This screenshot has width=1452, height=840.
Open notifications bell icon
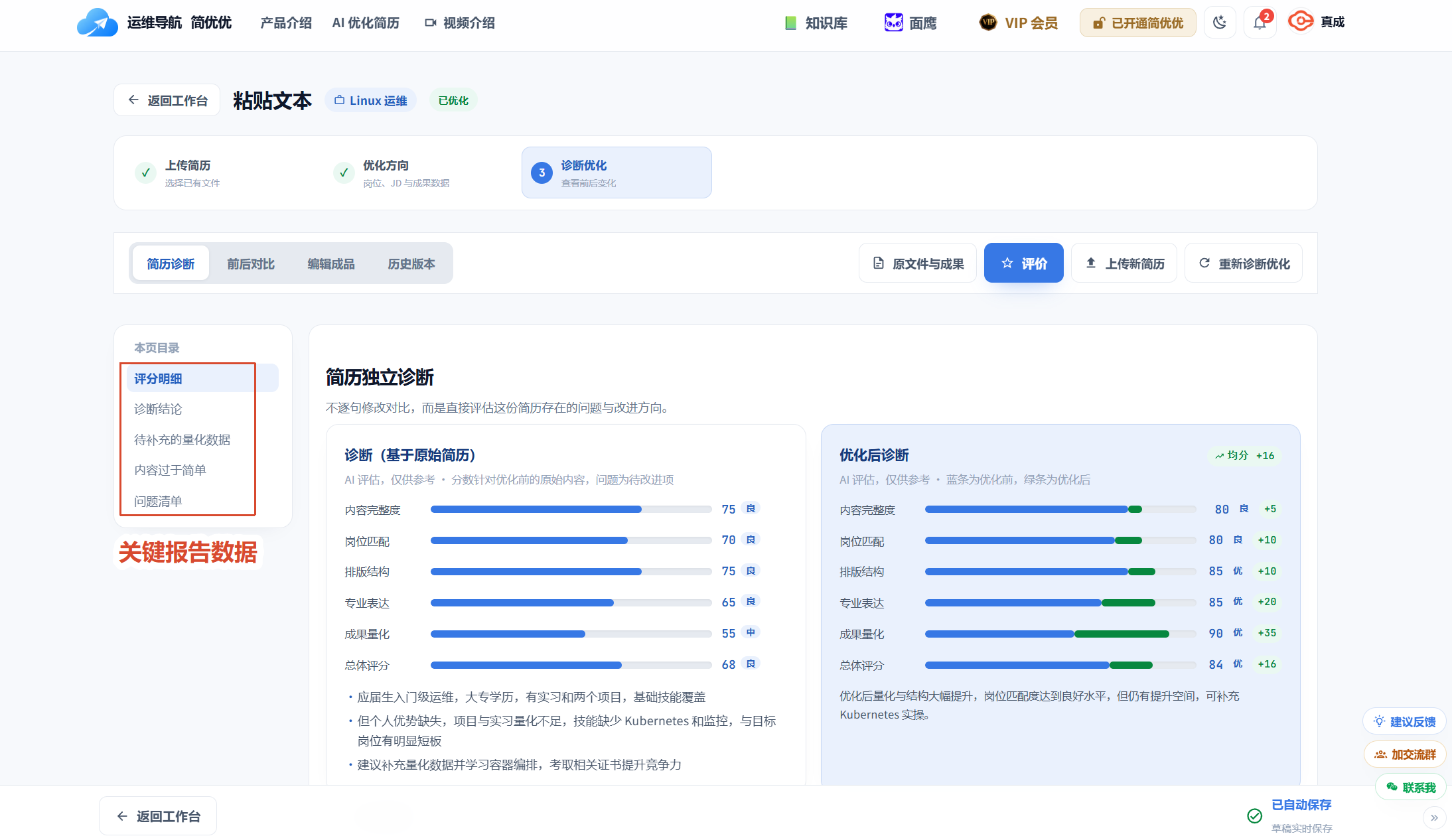pyautogui.click(x=1260, y=23)
